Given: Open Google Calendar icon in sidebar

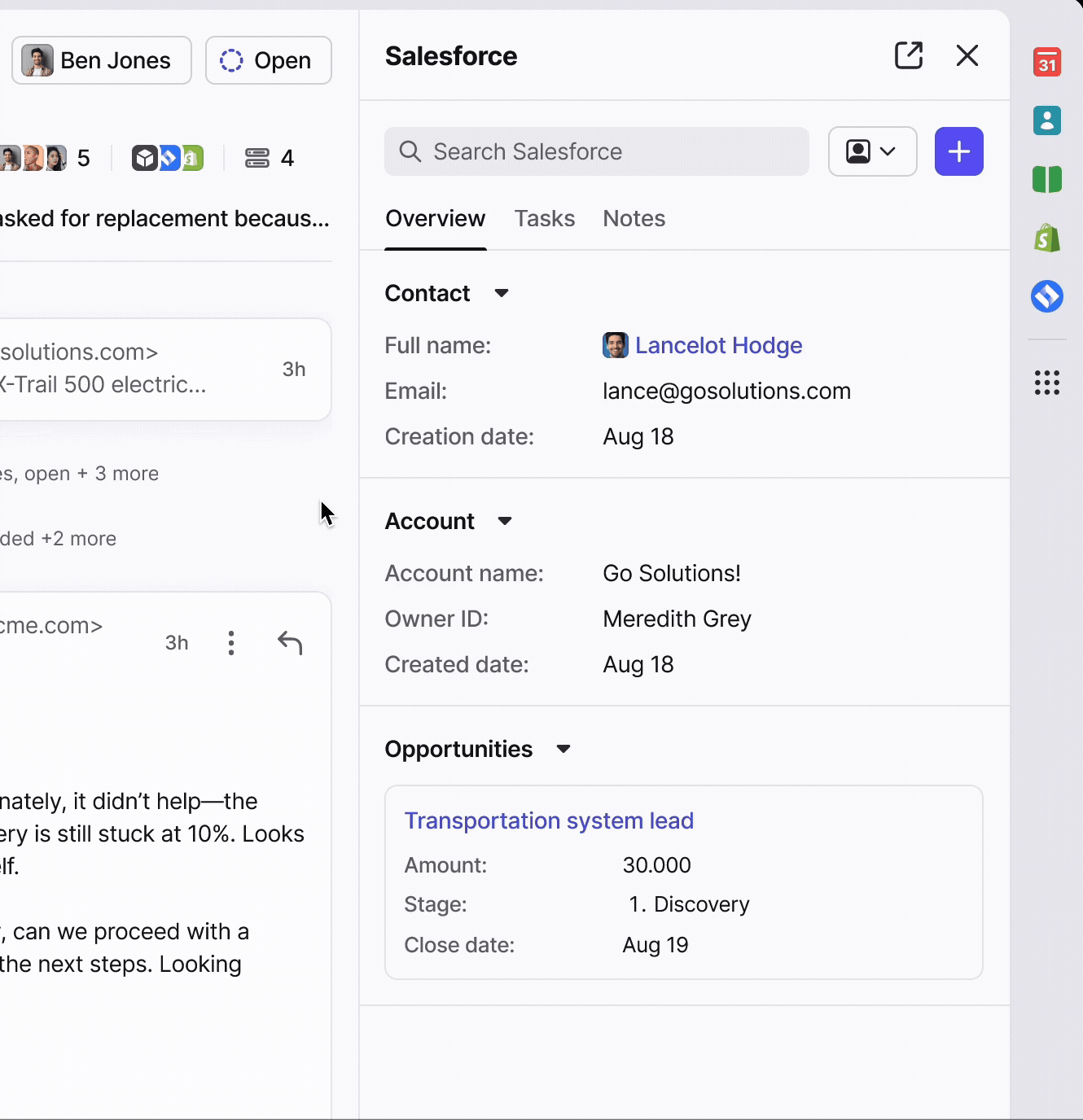Looking at the screenshot, I should click(x=1046, y=63).
